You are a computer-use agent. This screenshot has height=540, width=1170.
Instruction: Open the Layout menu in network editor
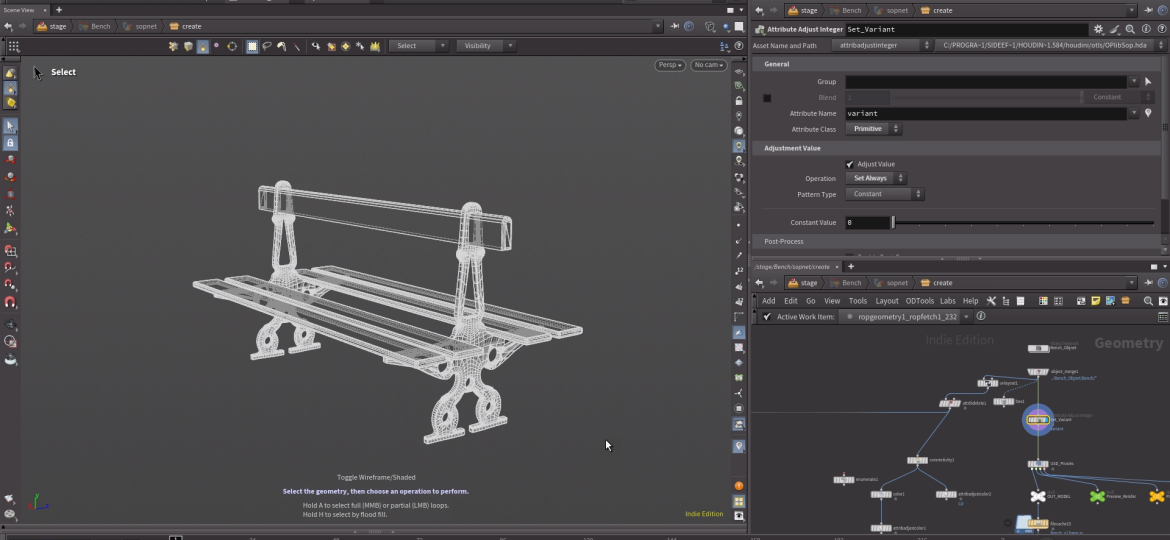tap(886, 301)
